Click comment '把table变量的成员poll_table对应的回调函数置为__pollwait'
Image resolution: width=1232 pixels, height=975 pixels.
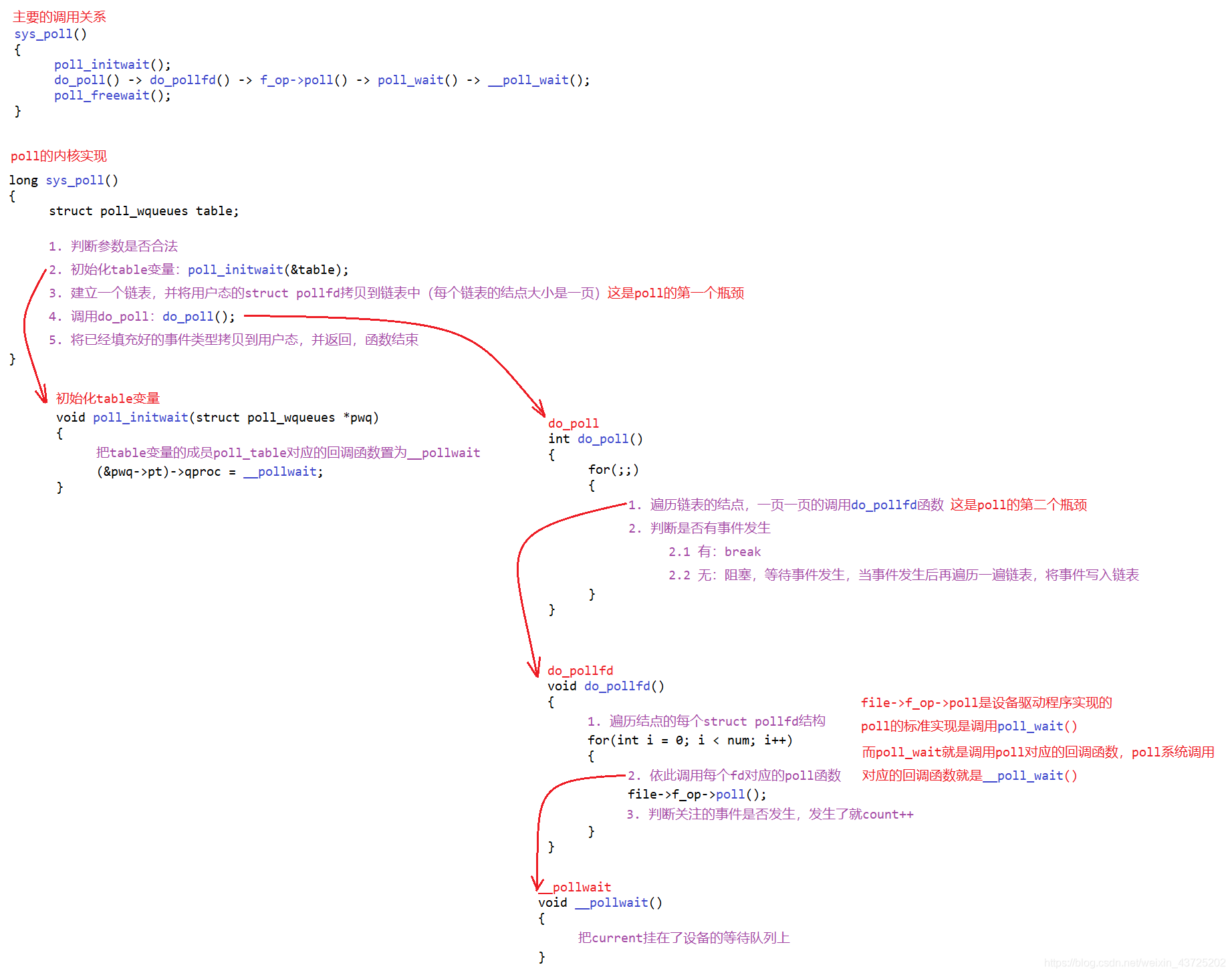click(x=288, y=452)
